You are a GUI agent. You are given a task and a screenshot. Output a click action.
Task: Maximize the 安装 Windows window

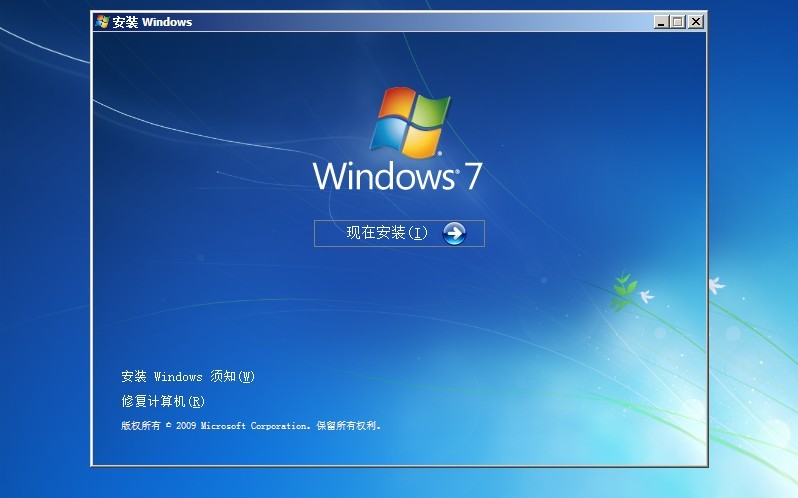[x=678, y=22]
